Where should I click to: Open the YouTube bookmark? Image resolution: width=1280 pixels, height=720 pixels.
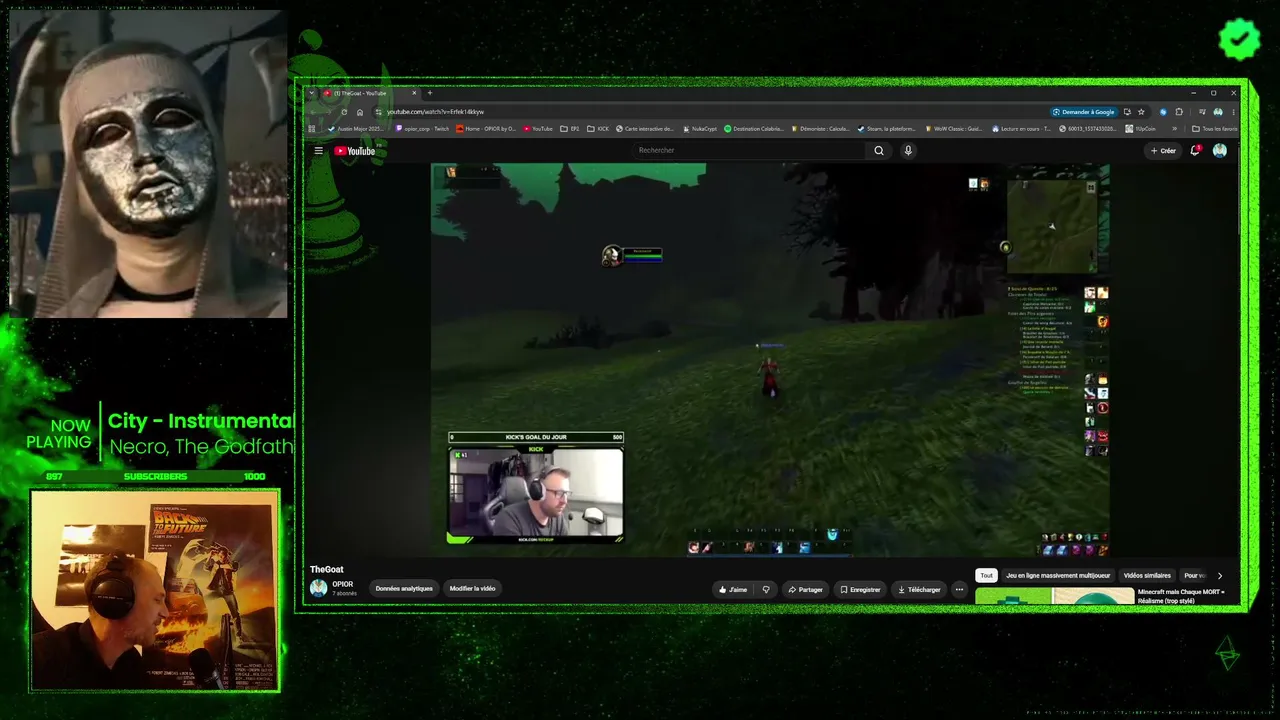(x=538, y=129)
